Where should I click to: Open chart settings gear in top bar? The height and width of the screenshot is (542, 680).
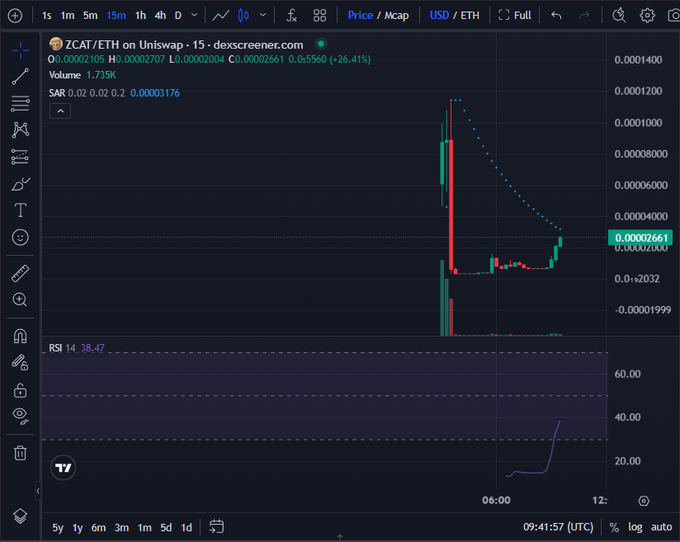(x=647, y=16)
